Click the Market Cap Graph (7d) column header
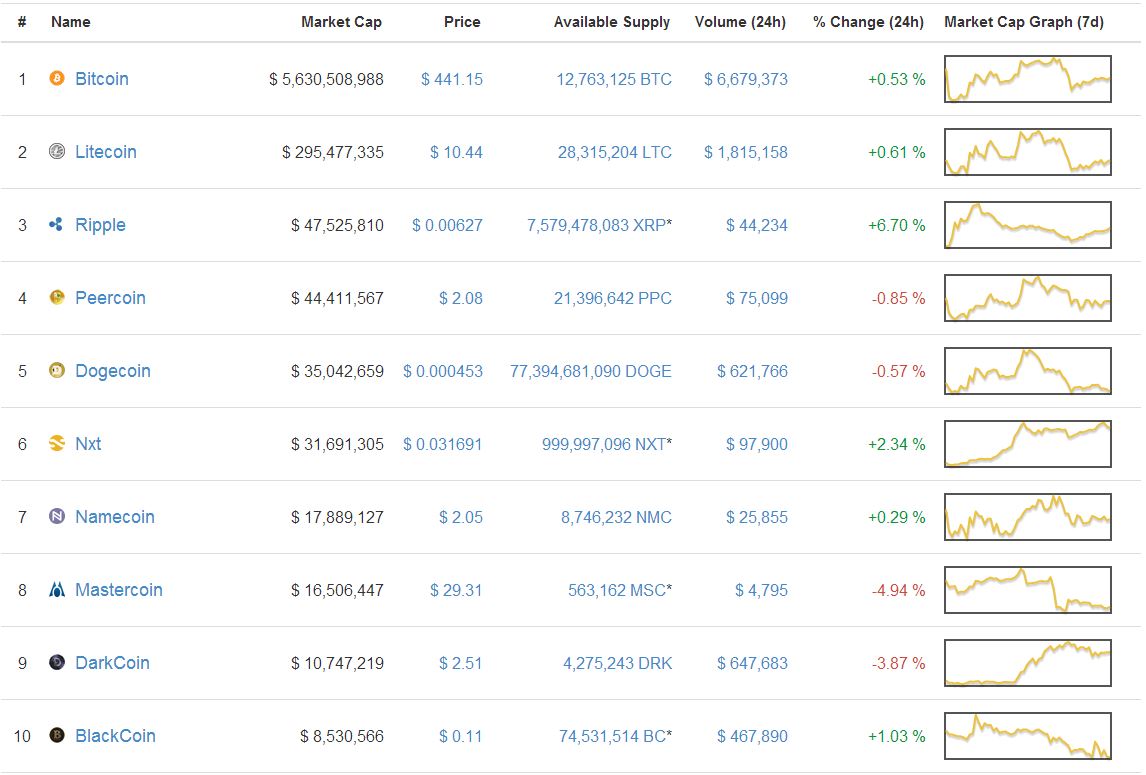This screenshot has width=1146, height=775. point(1024,22)
